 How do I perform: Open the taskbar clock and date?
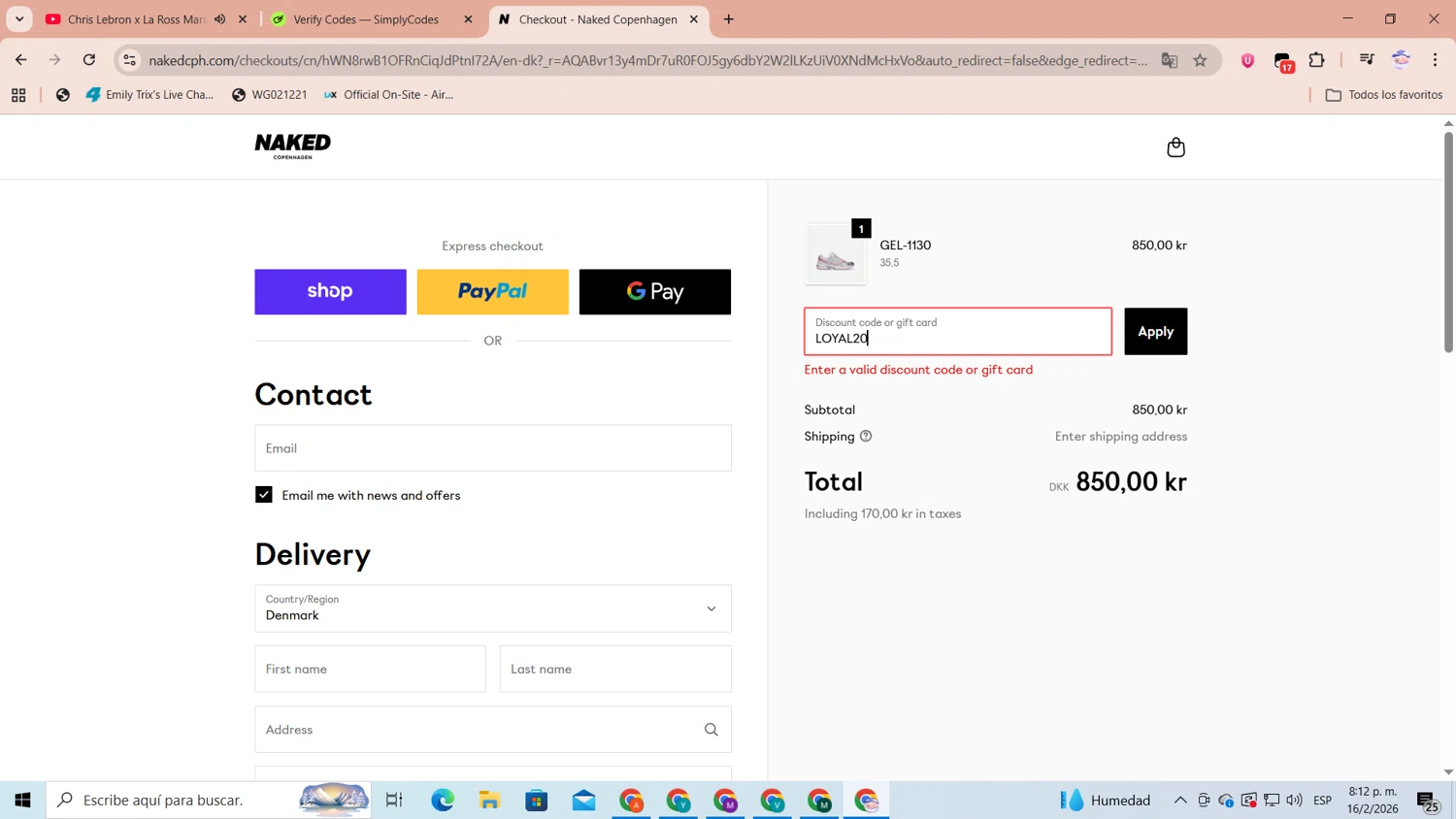(1373, 801)
